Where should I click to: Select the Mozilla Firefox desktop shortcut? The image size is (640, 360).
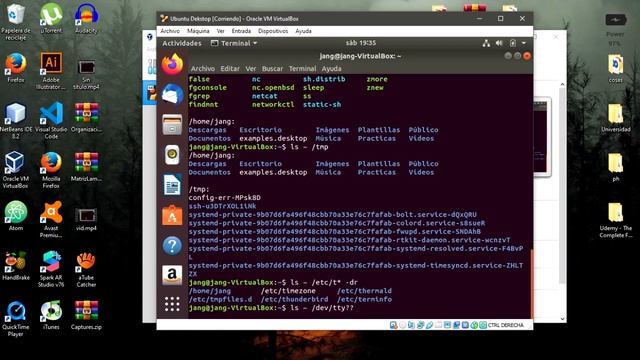pos(51,170)
